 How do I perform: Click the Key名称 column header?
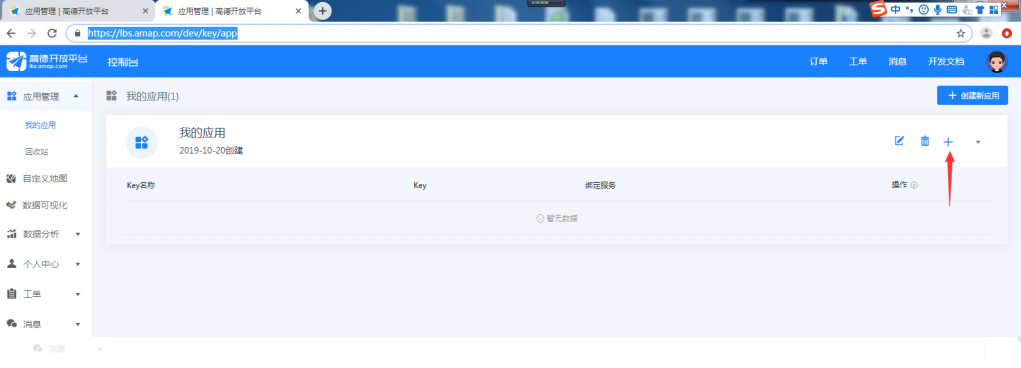[x=141, y=185]
